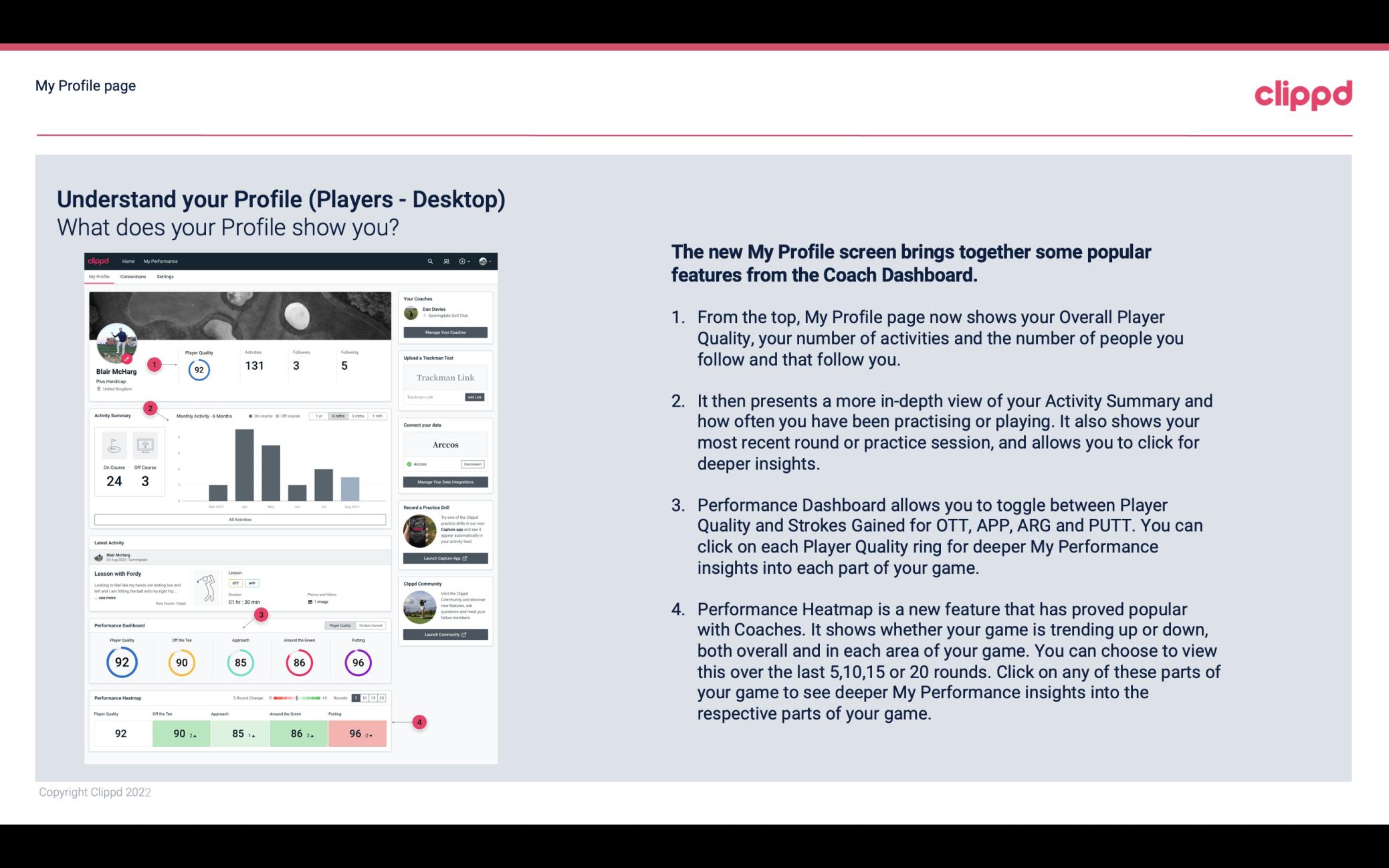Image resolution: width=1389 pixels, height=868 pixels.
Task: Select the My Profile tab icon
Action: coord(100,278)
